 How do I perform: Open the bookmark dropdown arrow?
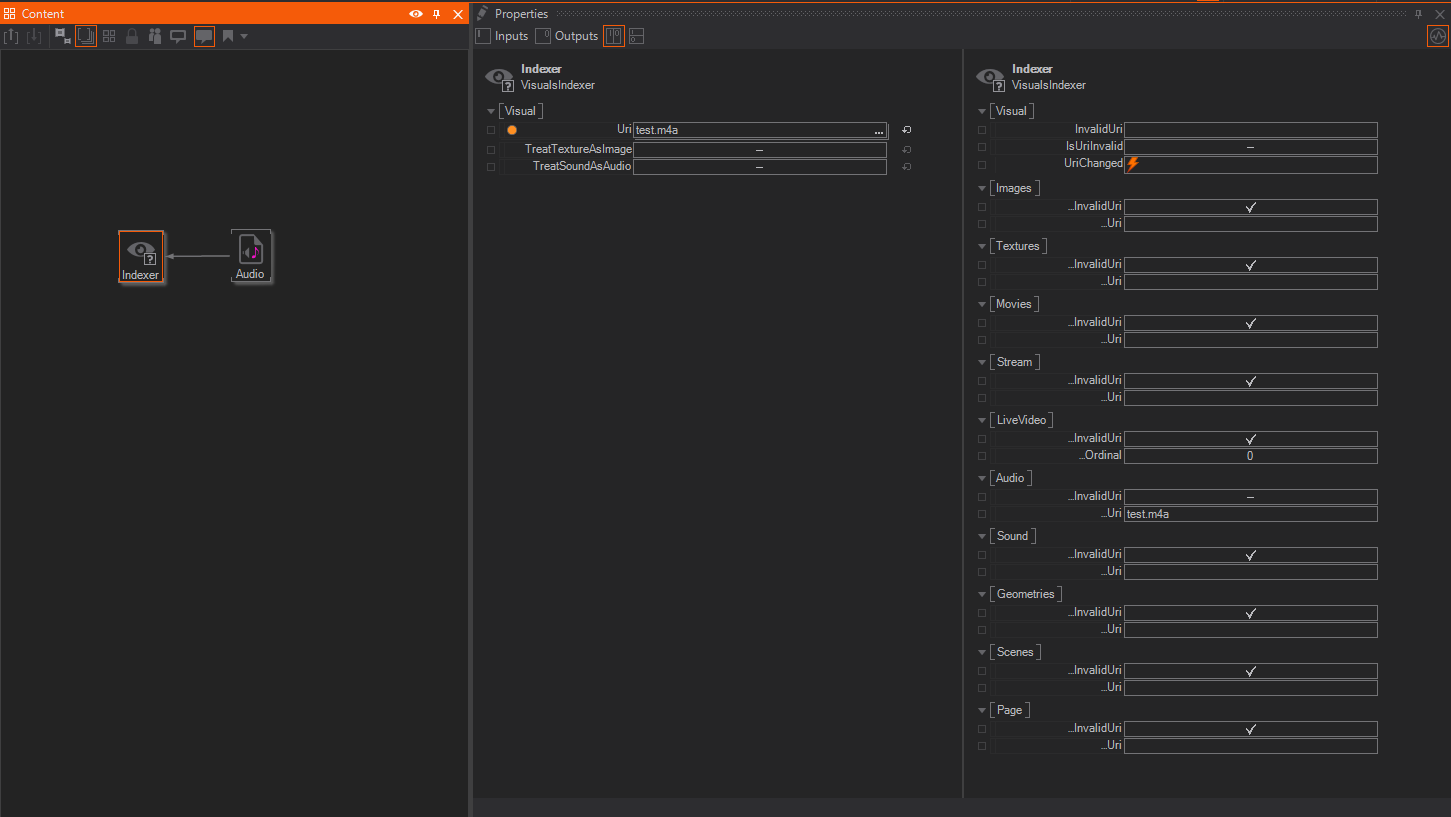(244, 36)
